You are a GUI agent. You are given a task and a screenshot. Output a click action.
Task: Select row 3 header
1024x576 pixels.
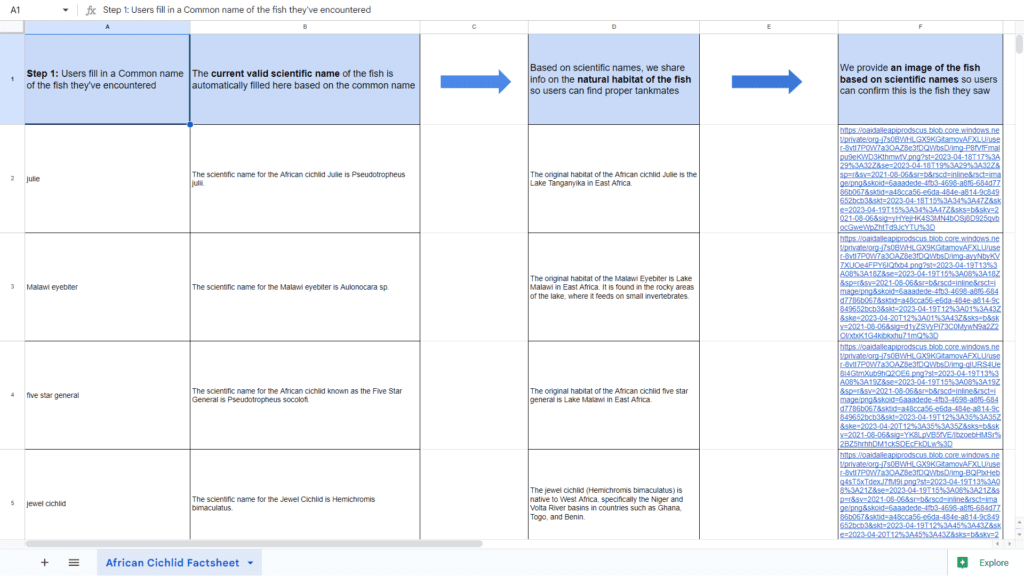point(12,287)
